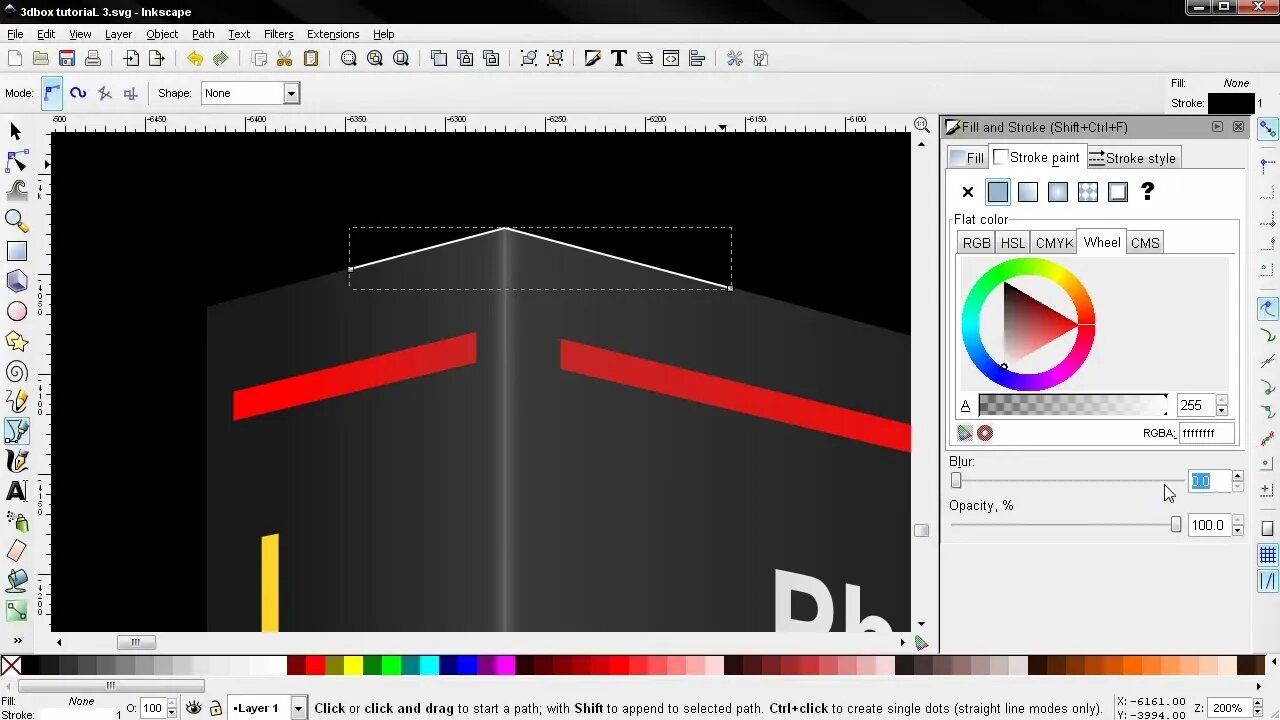Select the Text tool in toolbox

tap(16, 491)
